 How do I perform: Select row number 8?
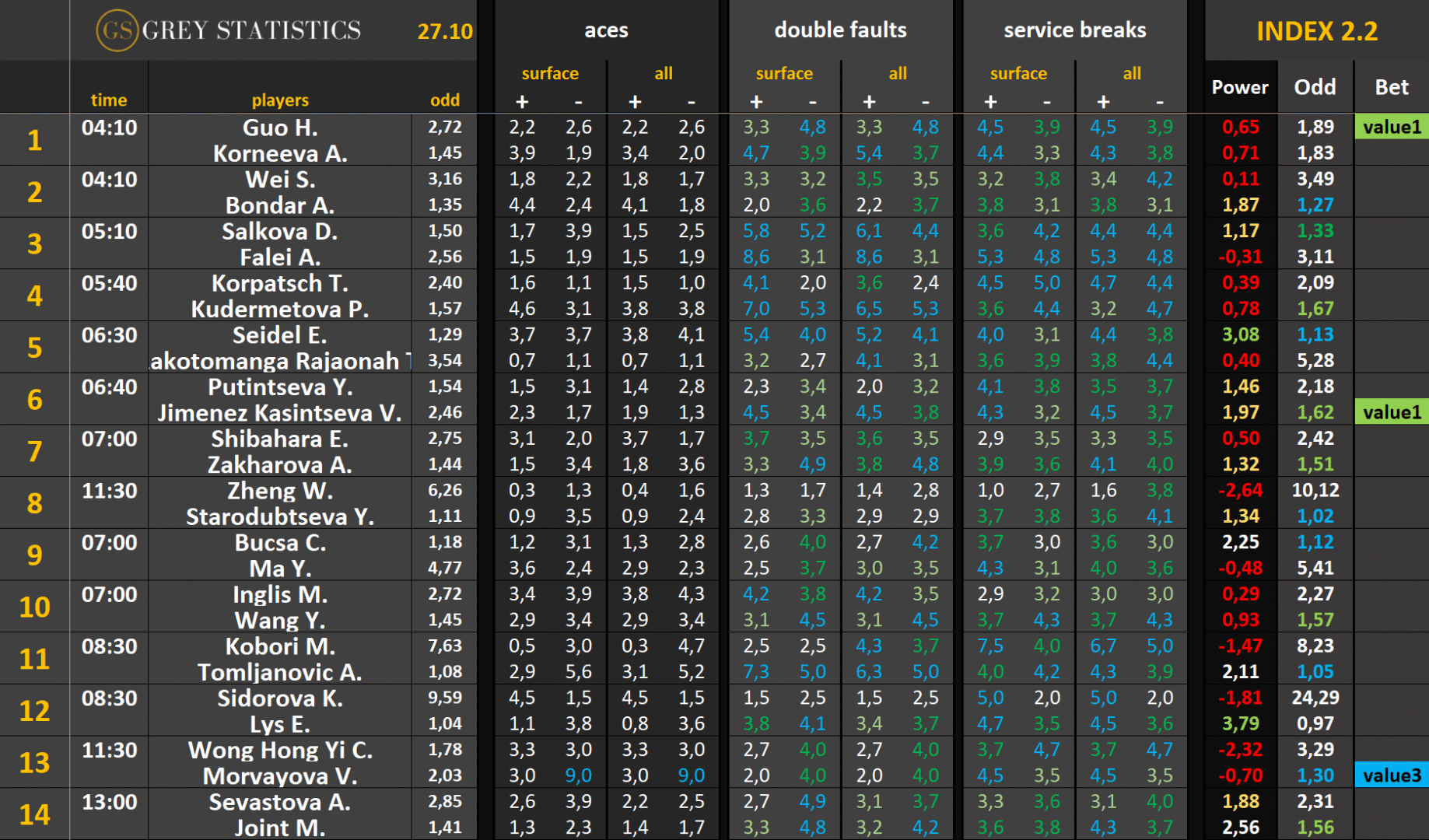coord(35,503)
